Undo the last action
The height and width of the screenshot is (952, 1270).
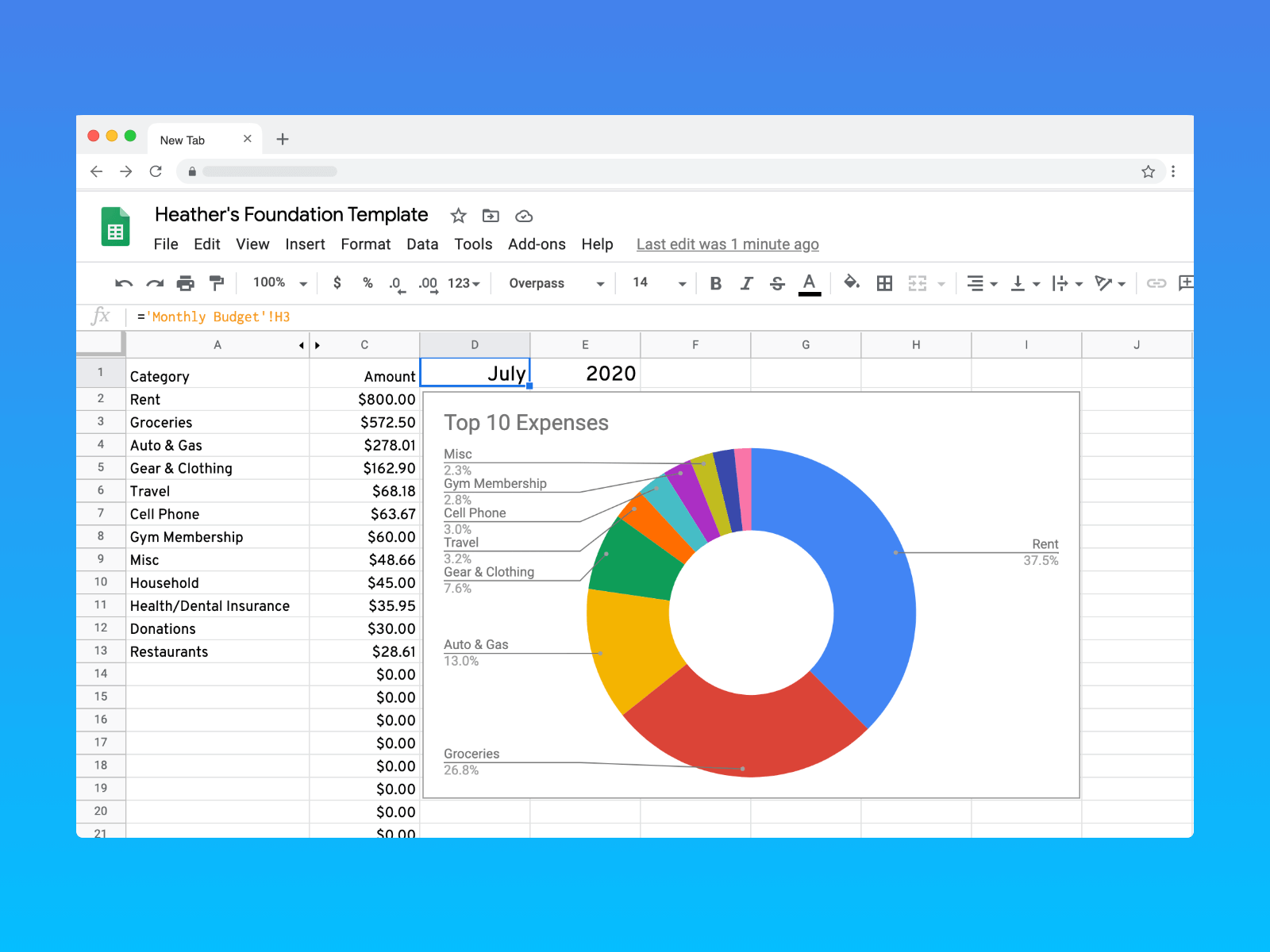click(x=125, y=282)
